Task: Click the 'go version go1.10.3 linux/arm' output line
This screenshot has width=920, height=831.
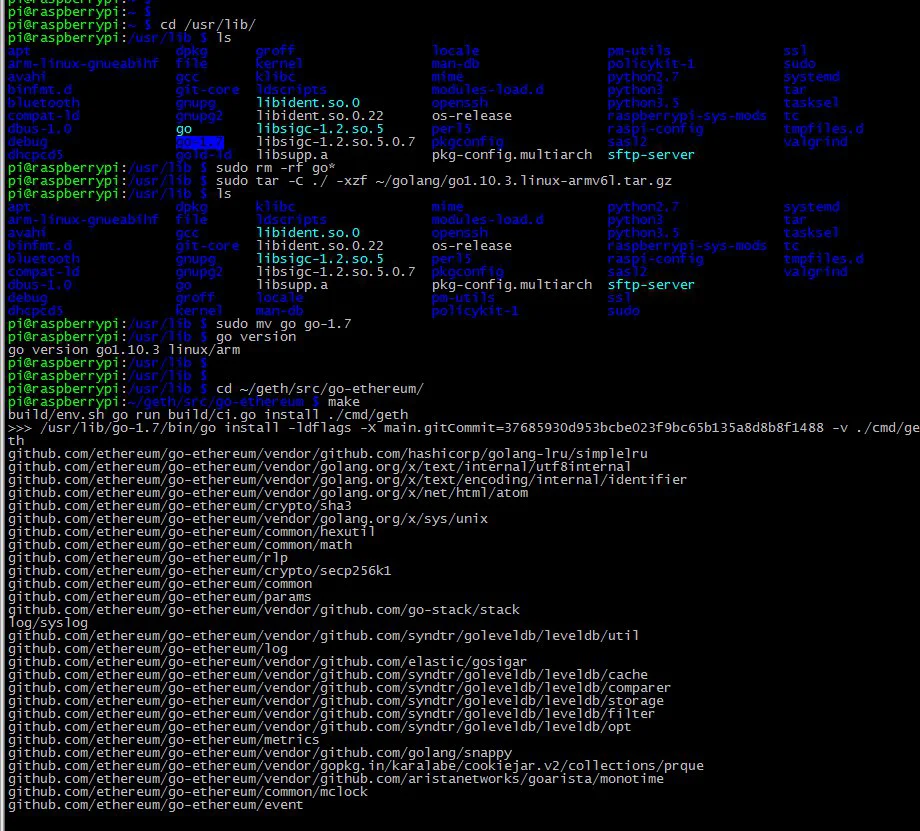Action: tap(124, 350)
